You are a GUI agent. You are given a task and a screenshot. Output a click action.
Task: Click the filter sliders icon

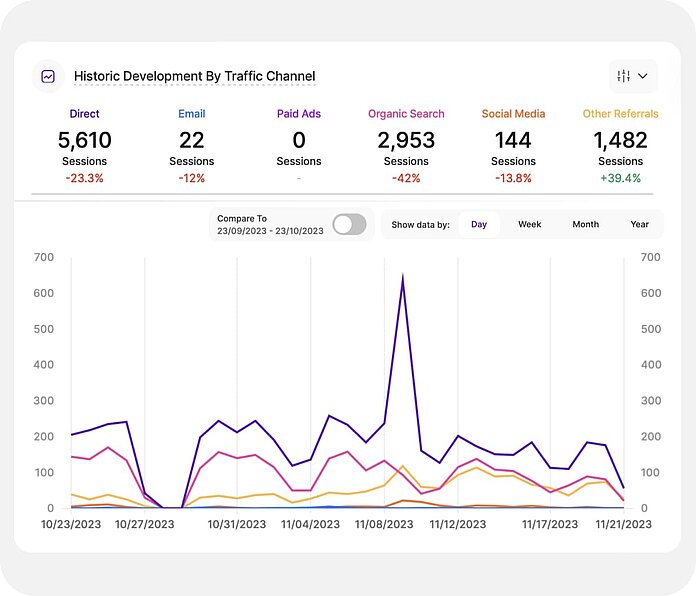(x=624, y=76)
